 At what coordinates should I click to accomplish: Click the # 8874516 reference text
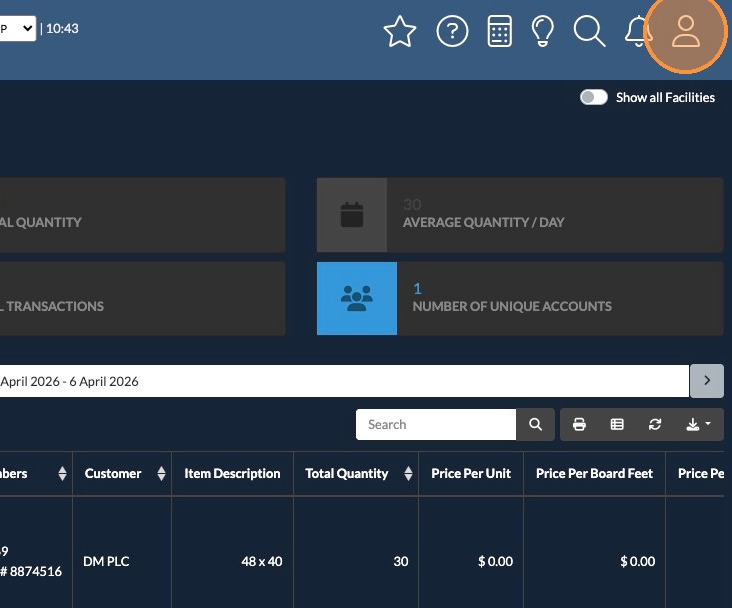31,571
